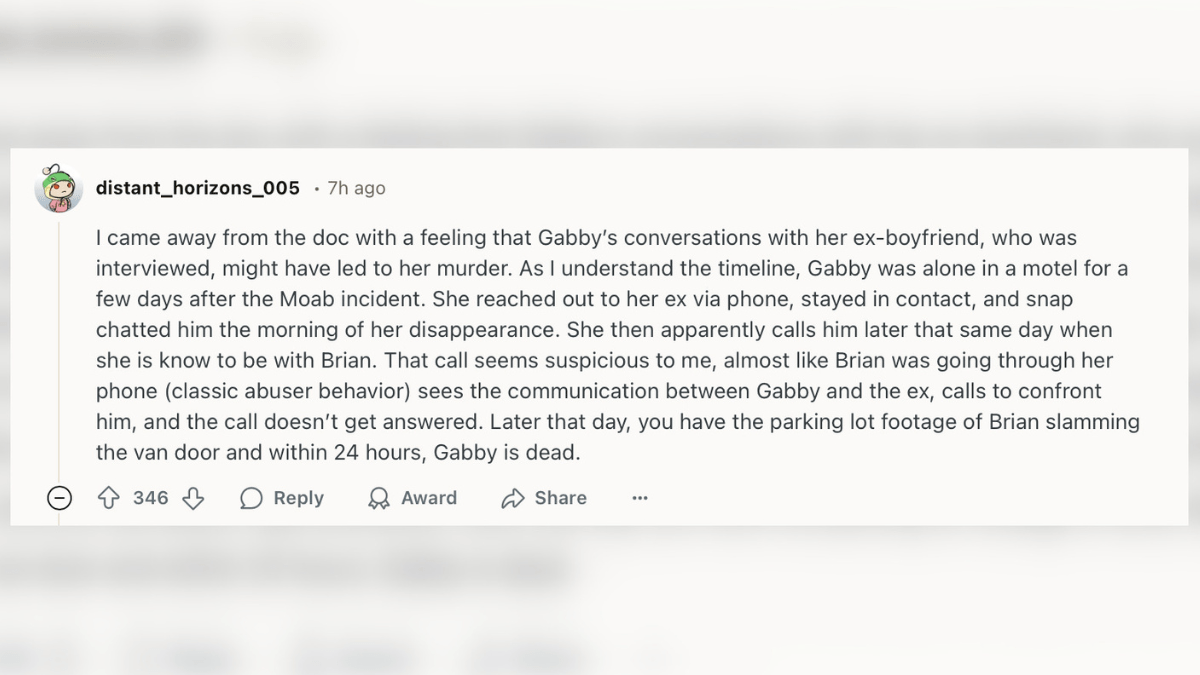Click the Award ribbon icon
The height and width of the screenshot is (675, 1200).
click(x=379, y=497)
